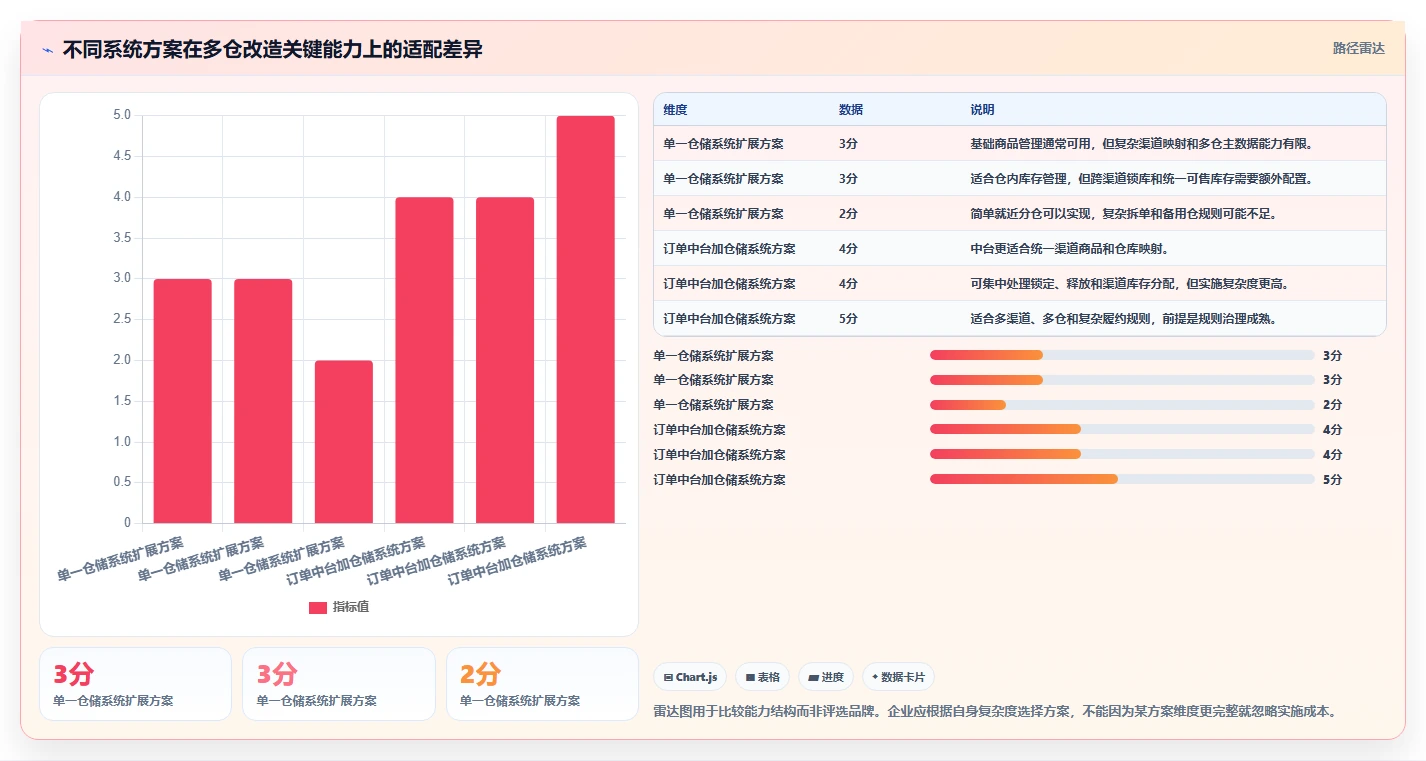This screenshot has width=1426, height=761.
Task: Select the 表格 chip
Action: click(763, 677)
